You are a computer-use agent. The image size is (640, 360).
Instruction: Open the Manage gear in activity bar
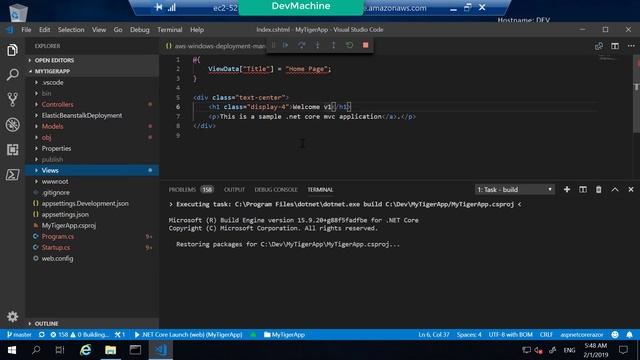(12, 316)
